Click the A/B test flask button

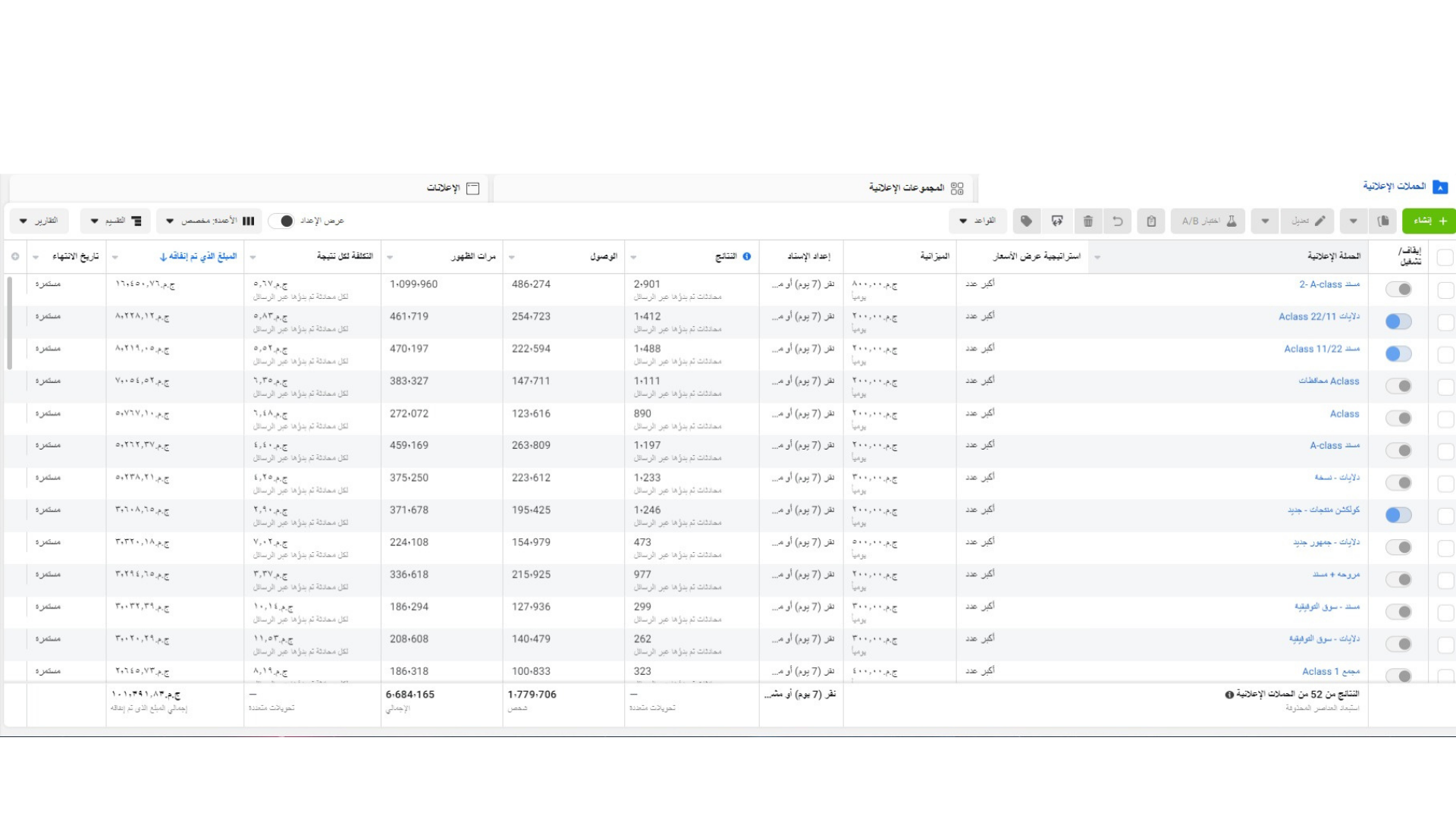pyautogui.click(x=1208, y=221)
